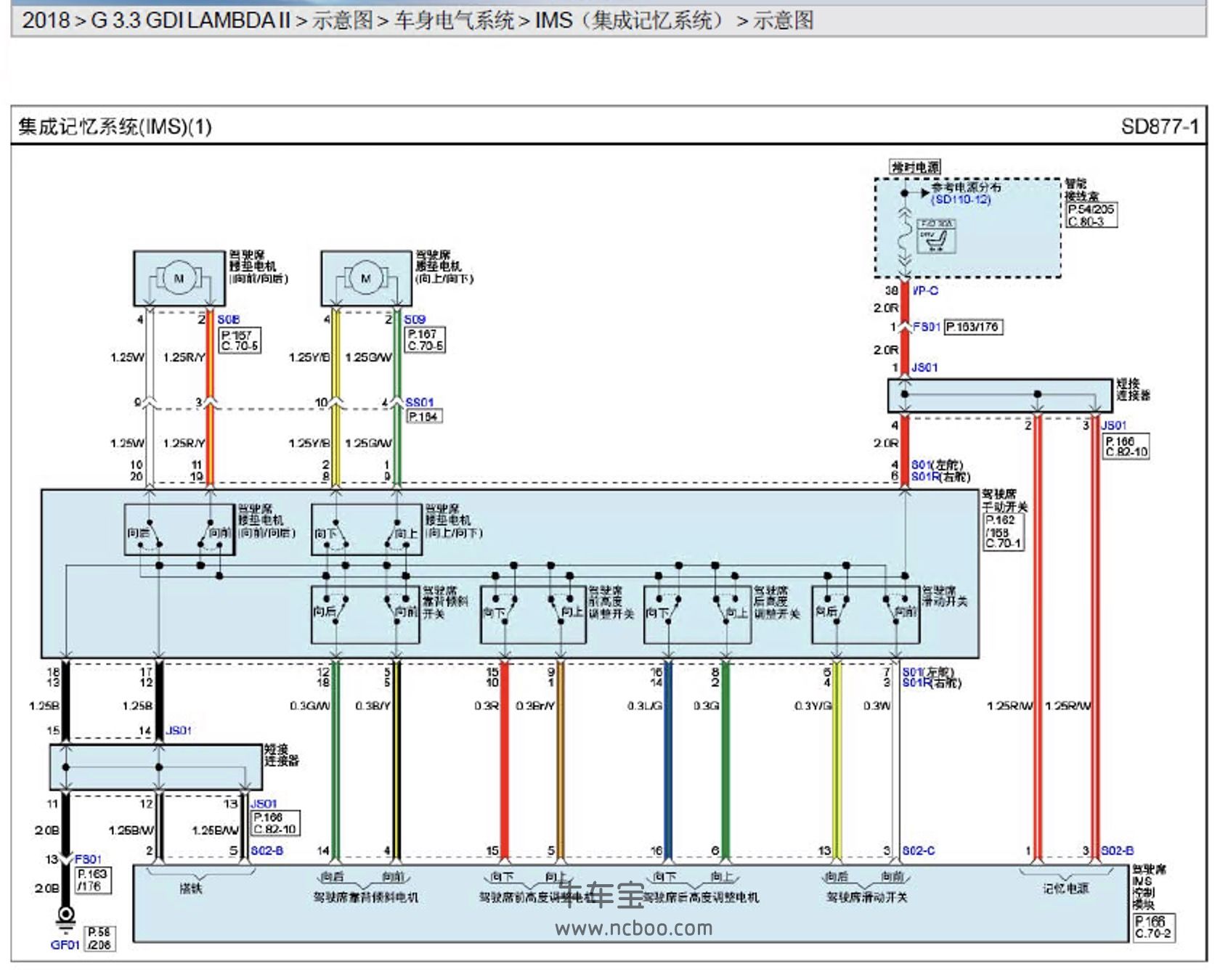The image size is (1220, 980).
Task: Select the 智能接线盒 label
Action: tap(1081, 189)
